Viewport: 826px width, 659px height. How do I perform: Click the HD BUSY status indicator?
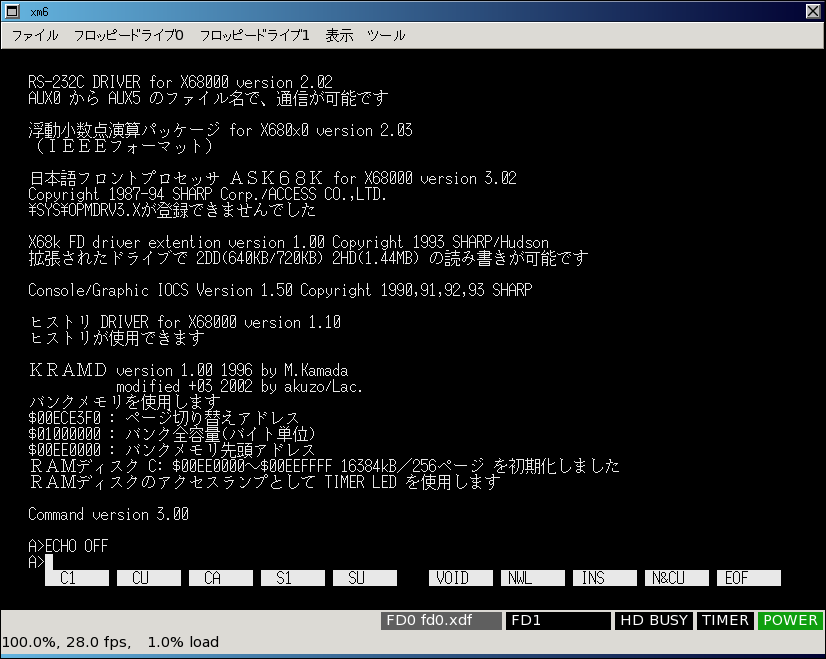coord(654,621)
